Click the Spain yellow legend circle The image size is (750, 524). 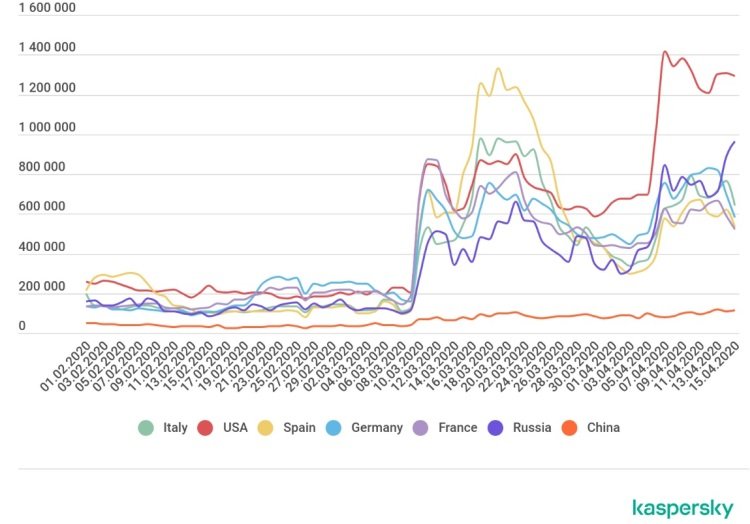click(265, 427)
